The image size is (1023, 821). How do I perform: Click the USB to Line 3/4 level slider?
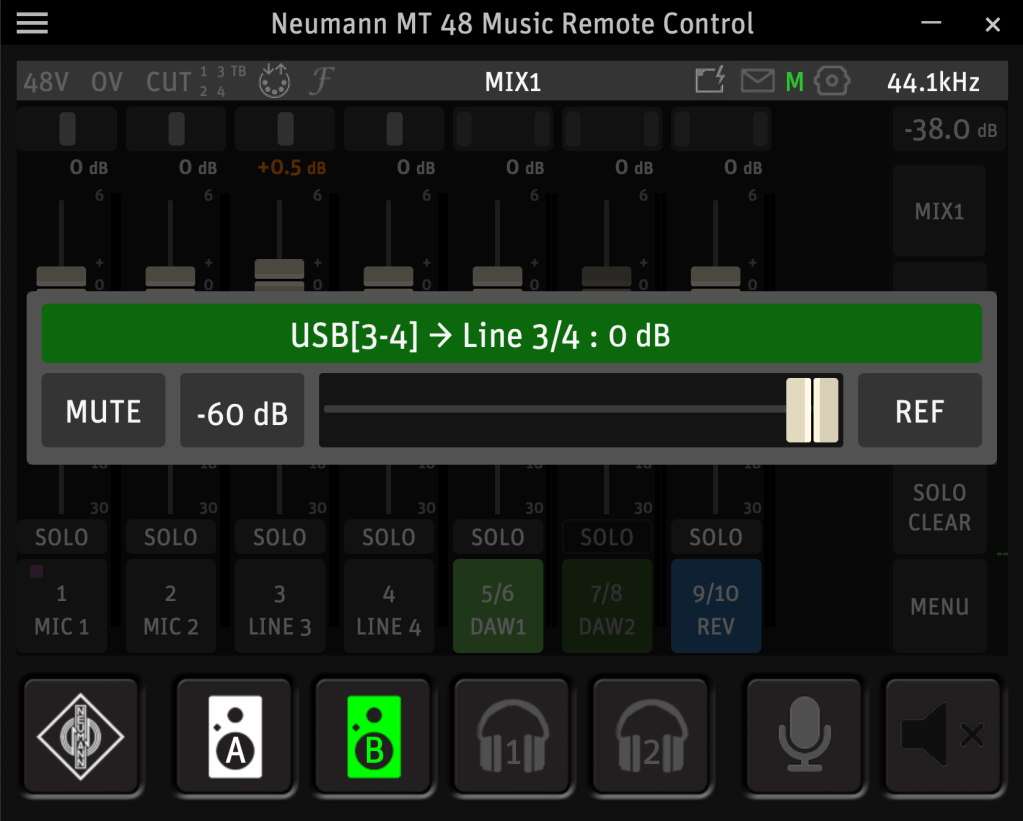[x=580, y=410]
